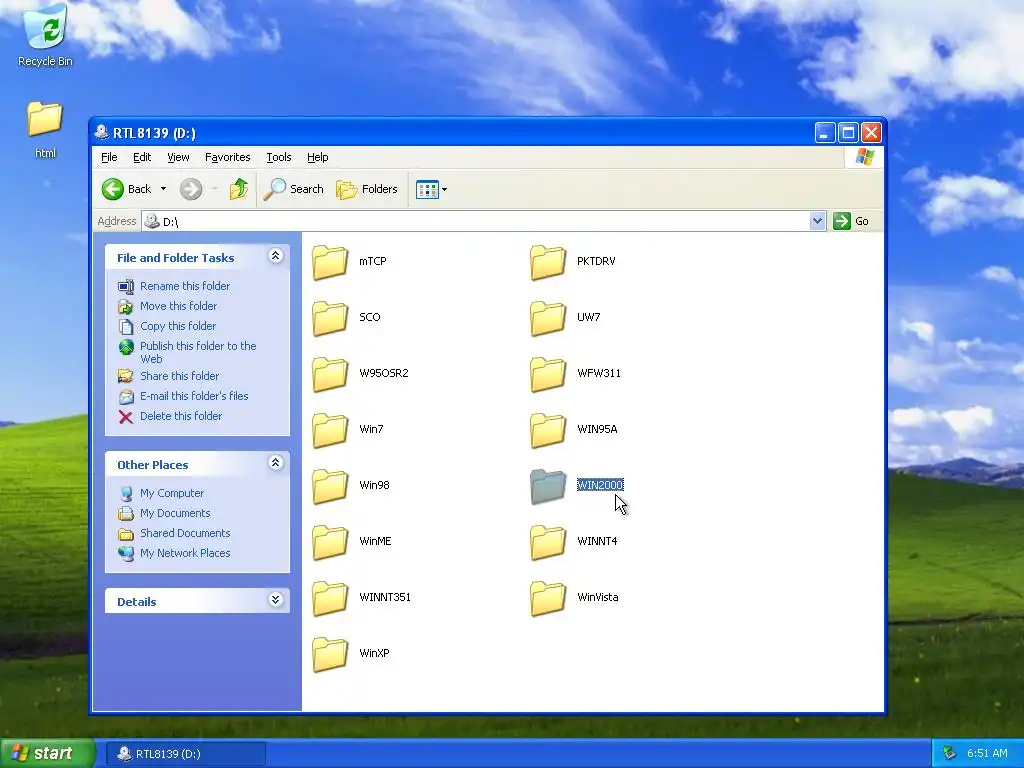1024x768 pixels.
Task: Select the Win98 folder icon
Action: click(x=330, y=487)
